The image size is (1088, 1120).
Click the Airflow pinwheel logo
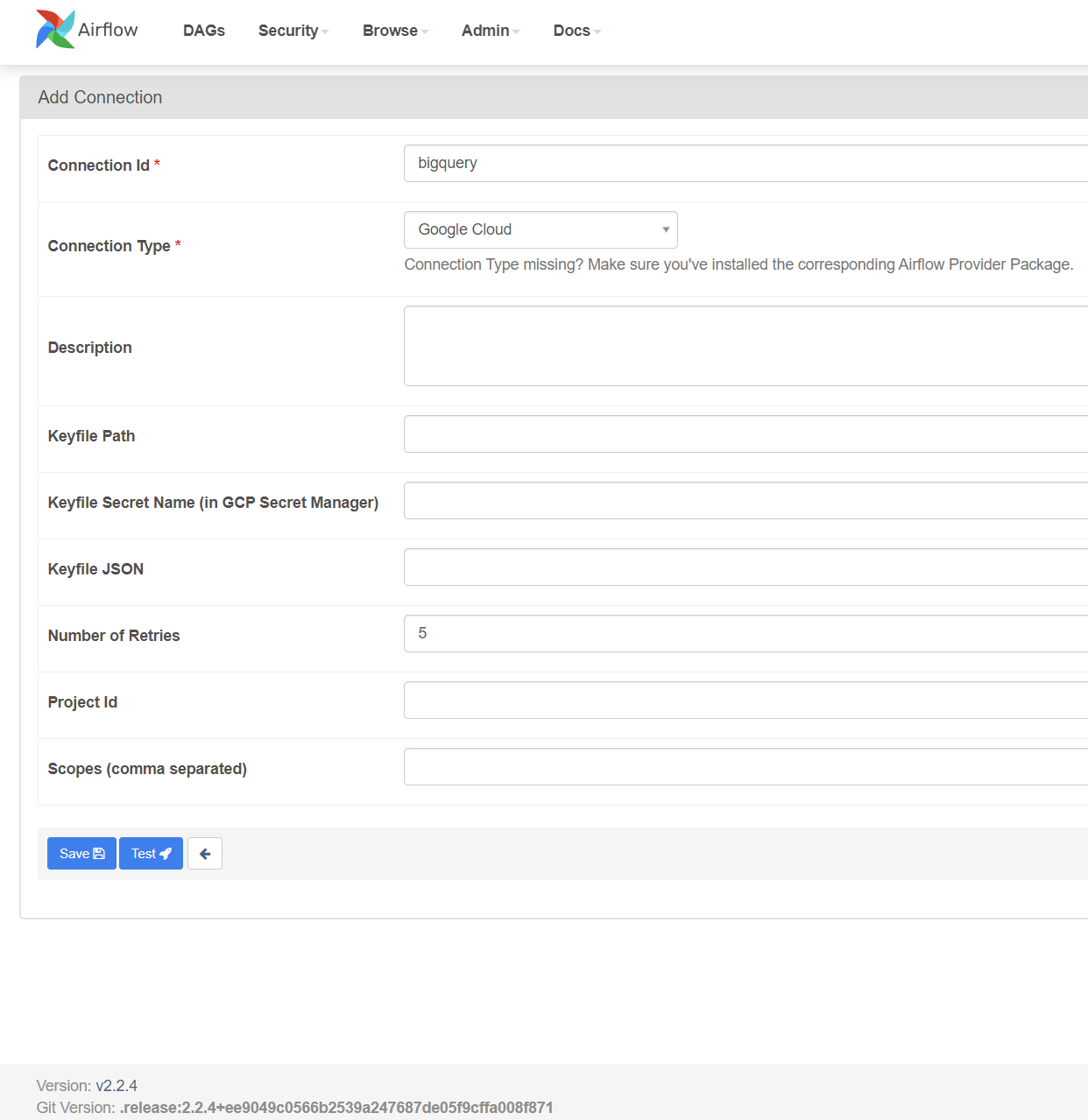coord(53,29)
